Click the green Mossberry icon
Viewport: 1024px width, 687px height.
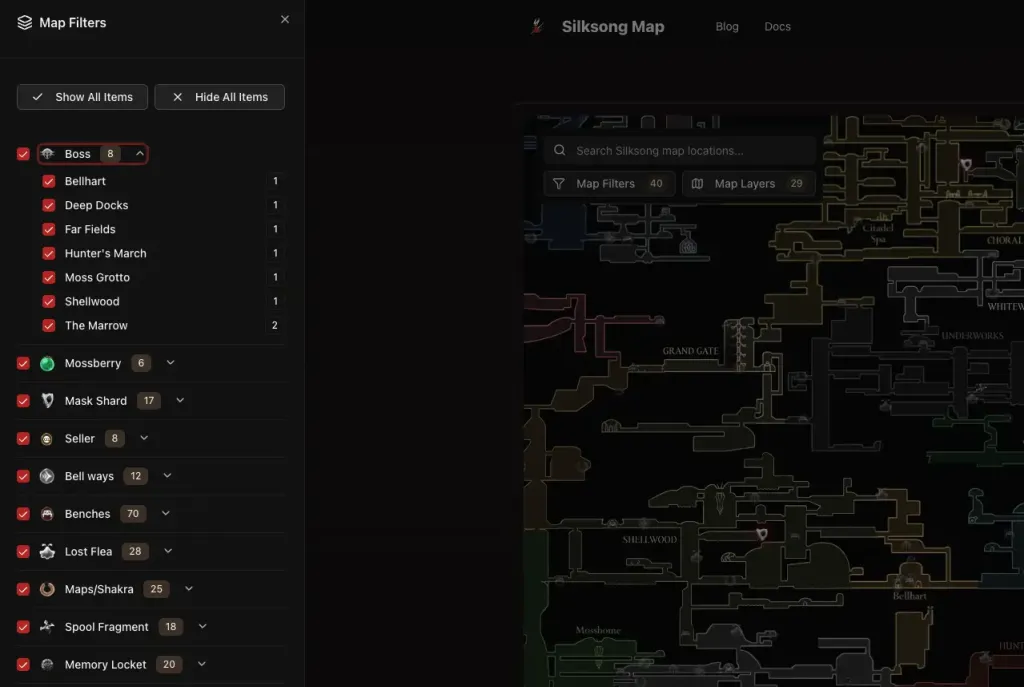(x=47, y=363)
